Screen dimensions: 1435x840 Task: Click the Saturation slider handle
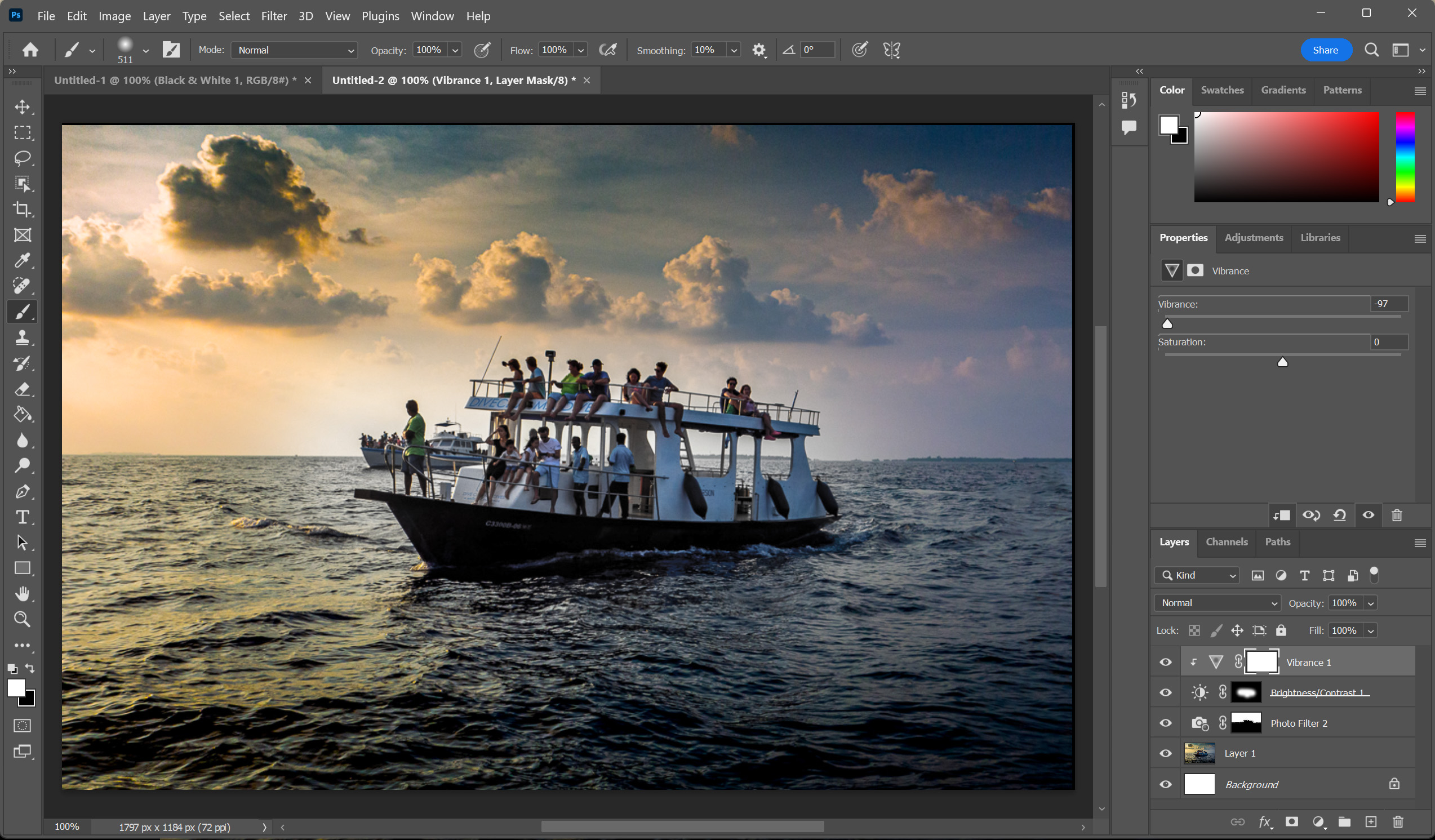(1282, 362)
